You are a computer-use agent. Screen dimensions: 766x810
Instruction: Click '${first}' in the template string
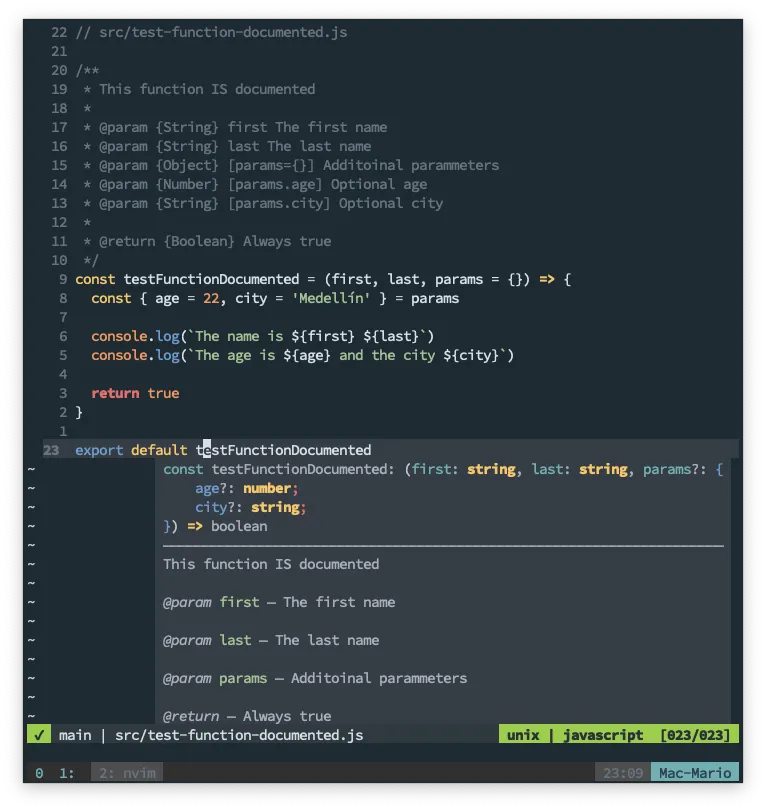323,336
